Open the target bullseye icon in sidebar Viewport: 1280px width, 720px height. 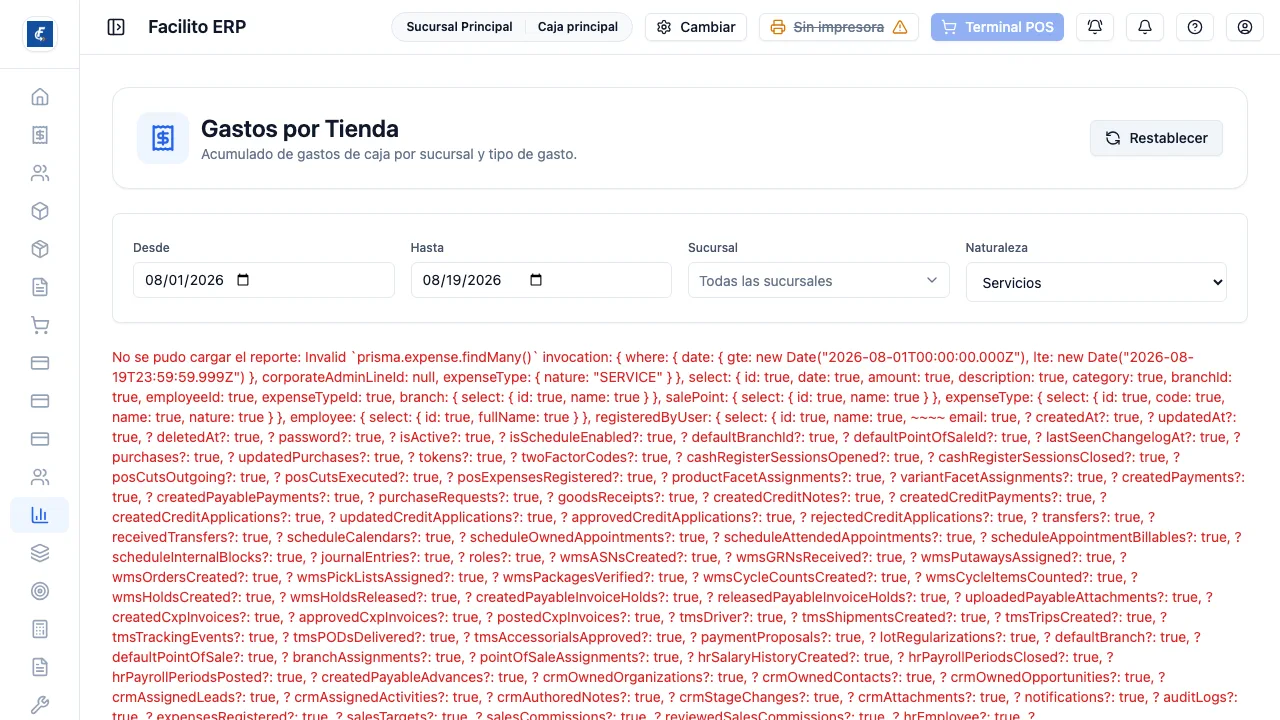[x=40, y=591]
